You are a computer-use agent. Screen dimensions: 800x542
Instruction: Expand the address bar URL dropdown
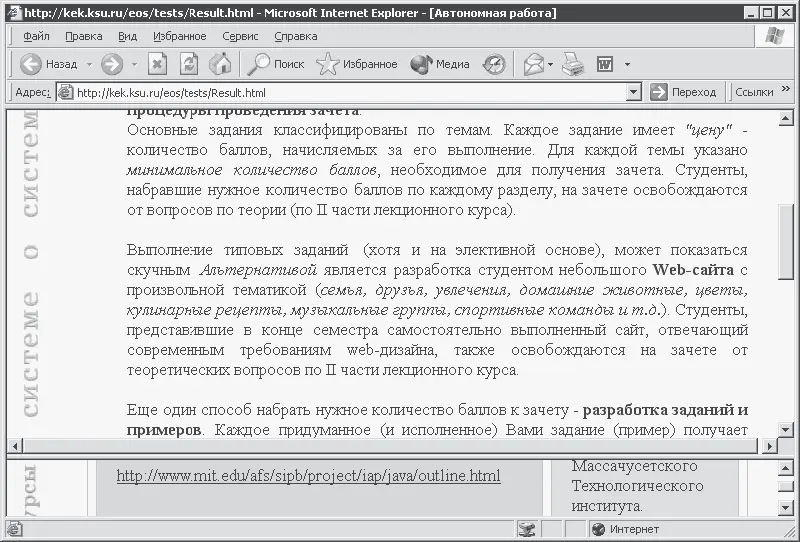[x=633, y=92]
